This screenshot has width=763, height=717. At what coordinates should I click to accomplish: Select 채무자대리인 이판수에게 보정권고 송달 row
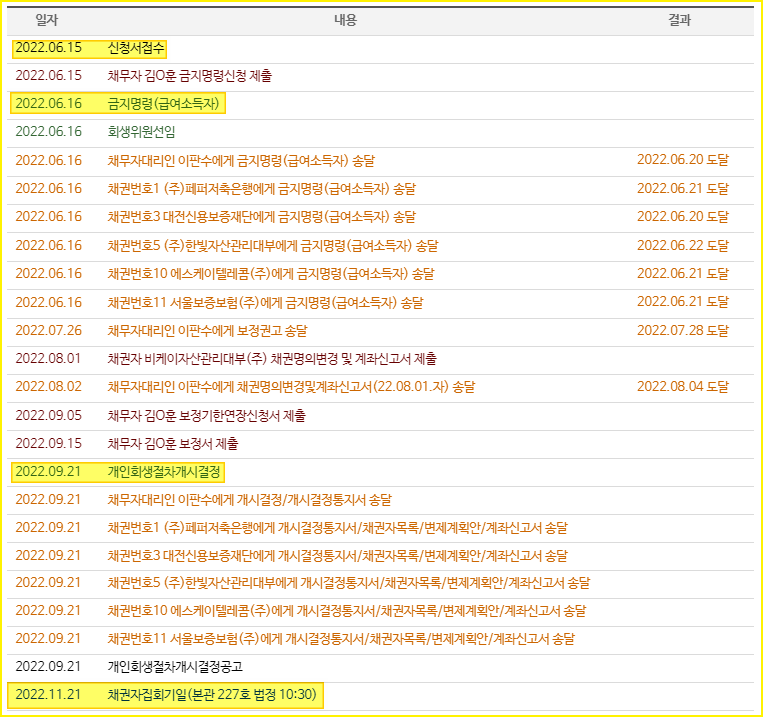pos(381,331)
